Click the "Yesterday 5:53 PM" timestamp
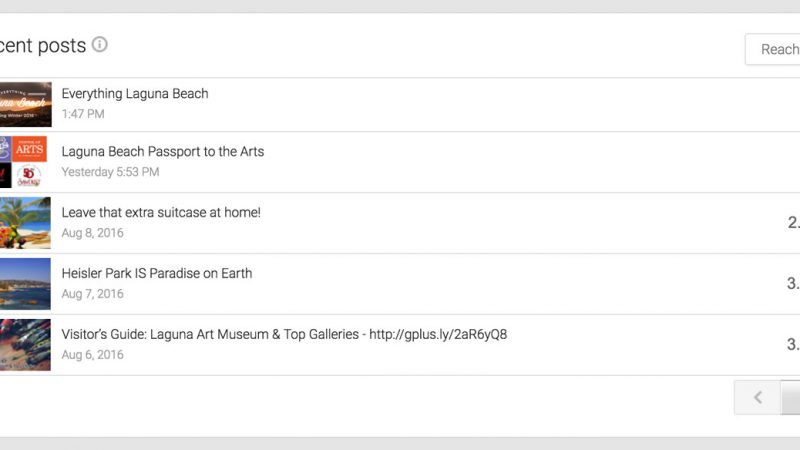 coord(110,172)
